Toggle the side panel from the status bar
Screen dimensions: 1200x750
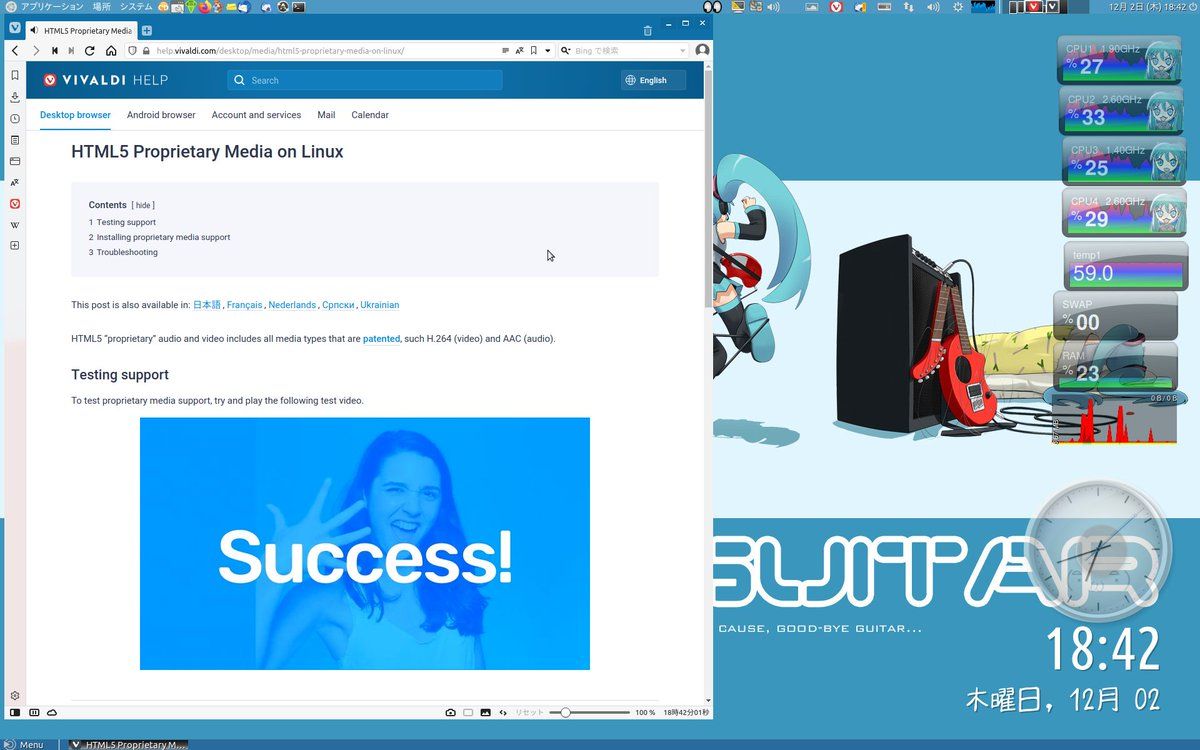15,713
